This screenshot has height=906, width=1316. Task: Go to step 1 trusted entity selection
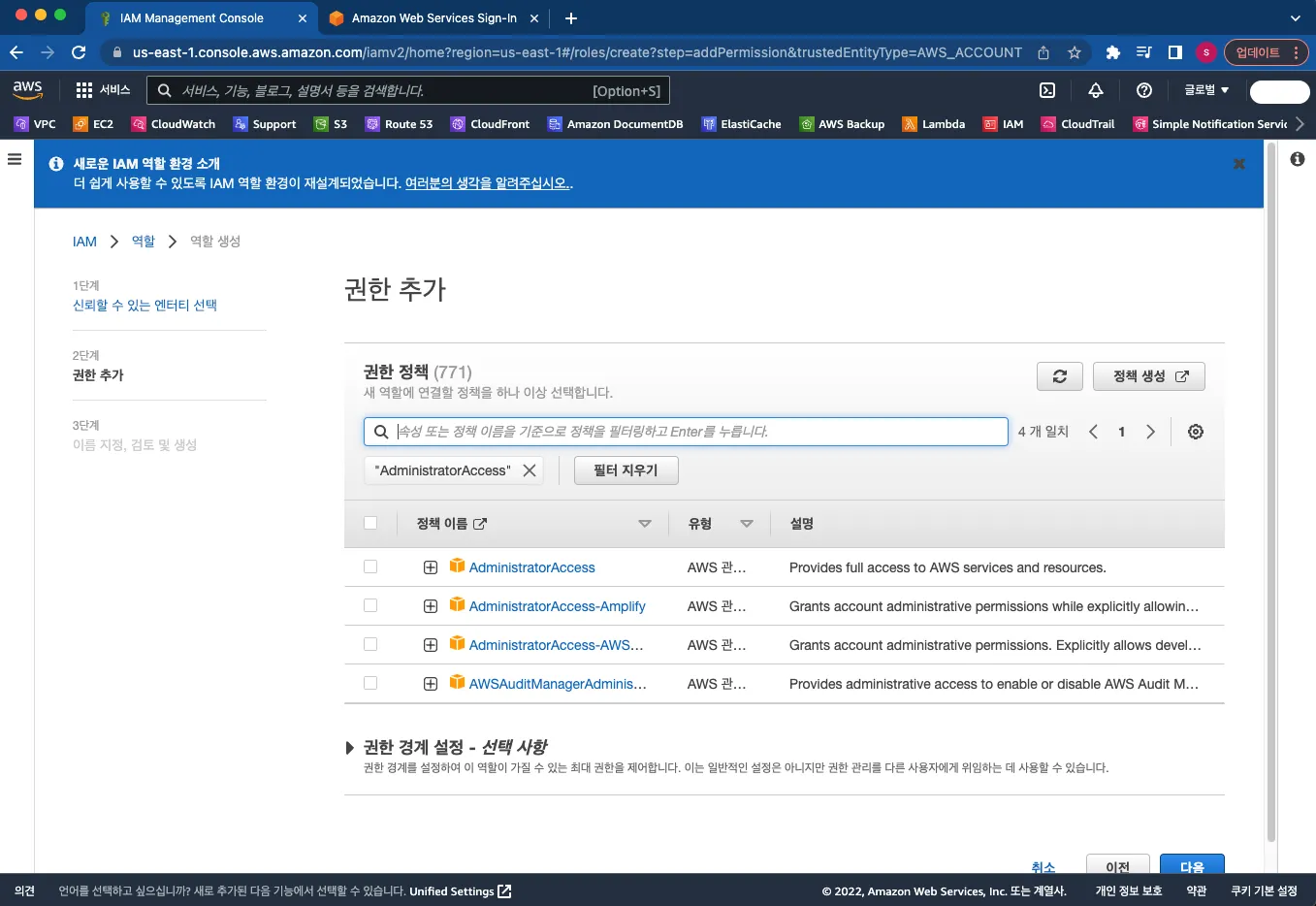pyautogui.click(x=144, y=305)
